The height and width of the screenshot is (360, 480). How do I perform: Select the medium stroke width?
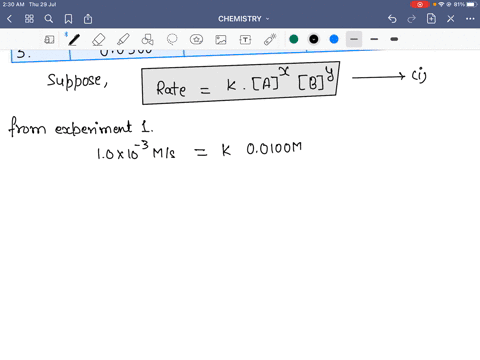374,39
